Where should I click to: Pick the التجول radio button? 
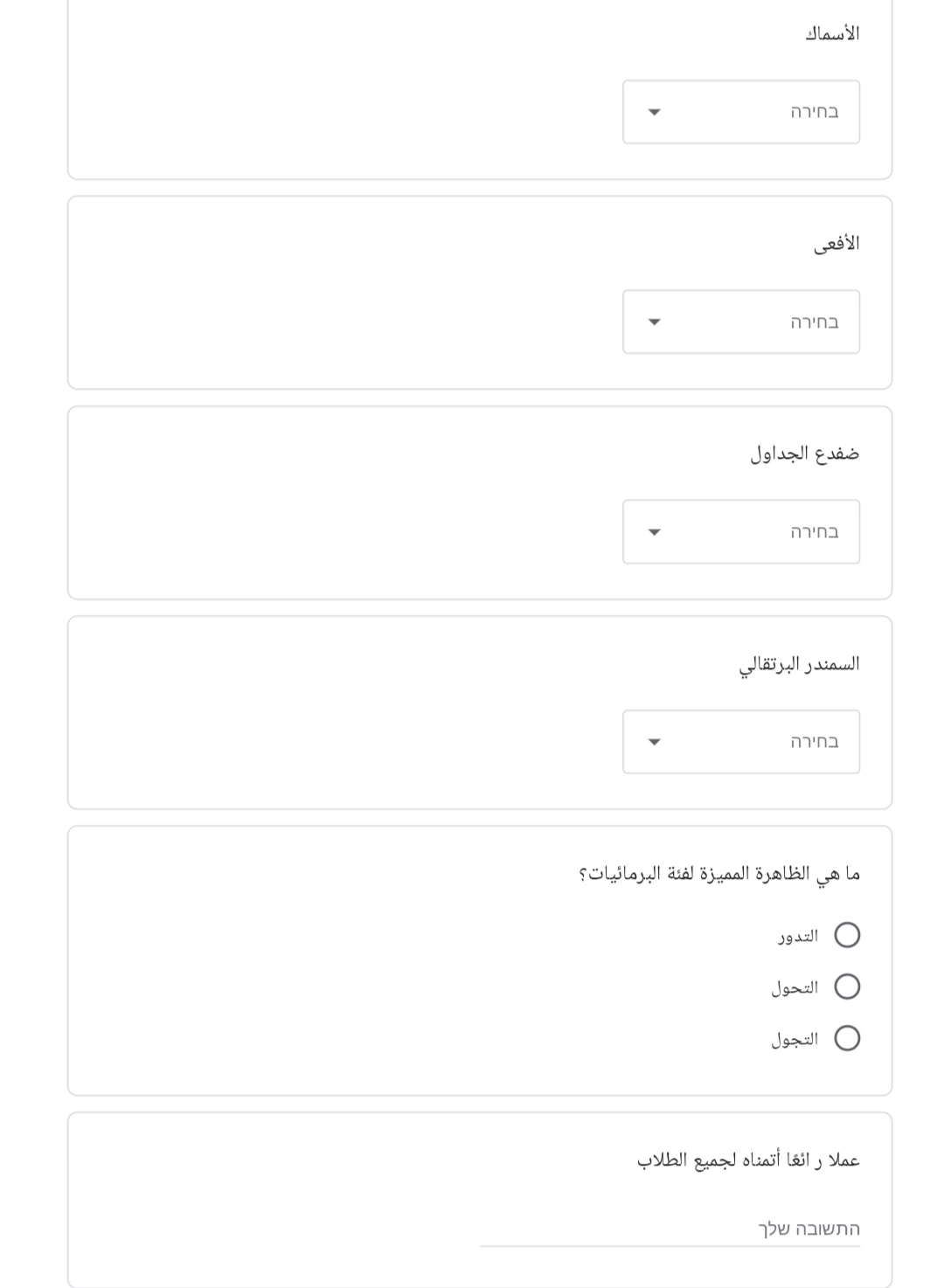tap(847, 1038)
